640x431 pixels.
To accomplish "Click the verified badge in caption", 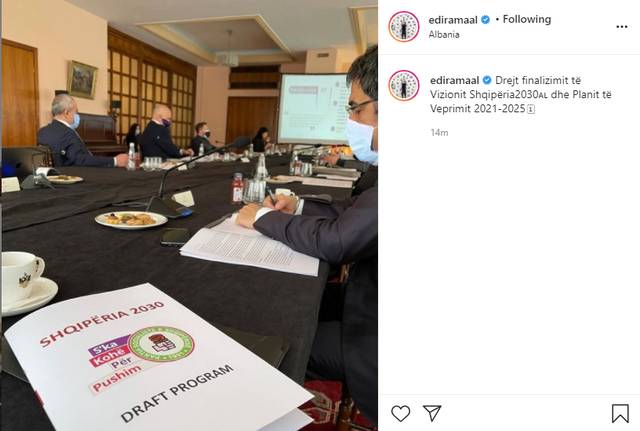I will pos(487,80).
